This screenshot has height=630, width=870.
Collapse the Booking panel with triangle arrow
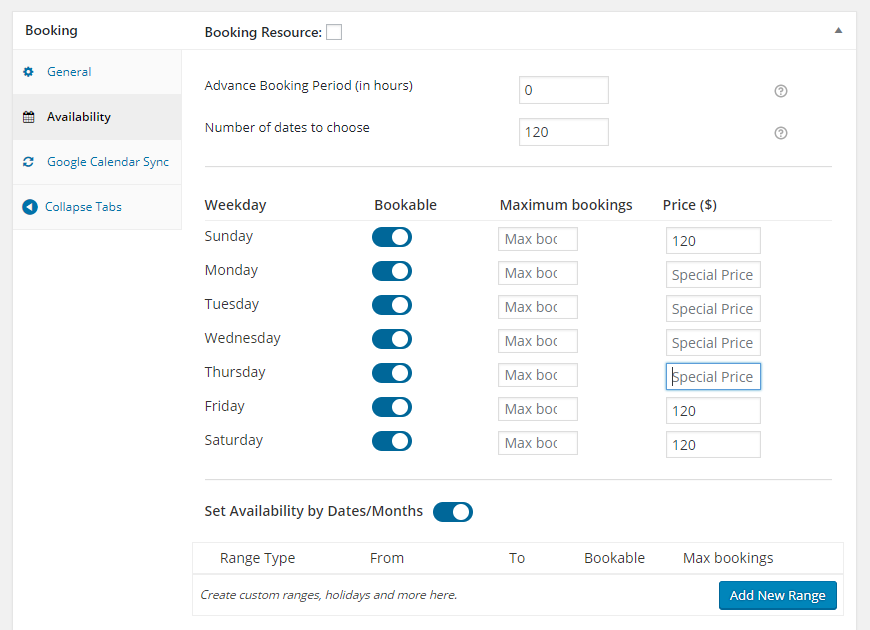click(838, 31)
